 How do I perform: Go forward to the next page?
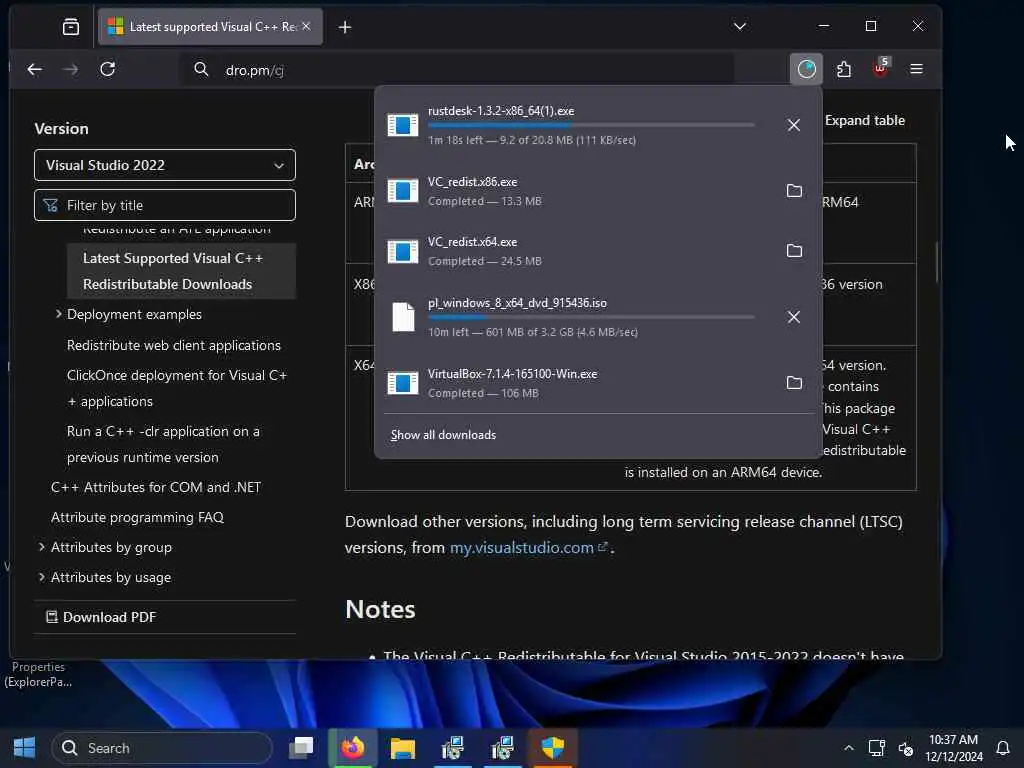tap(71, 69)
